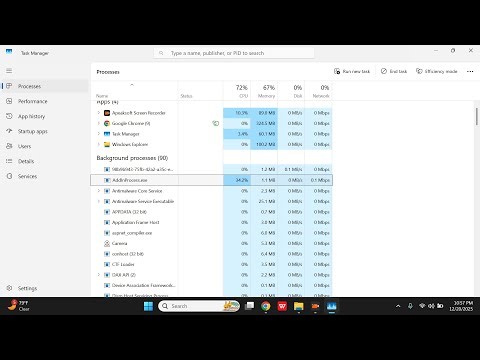Screen dimensions: 480x360
Task: Open the Performance page
Action: point(45,101)
